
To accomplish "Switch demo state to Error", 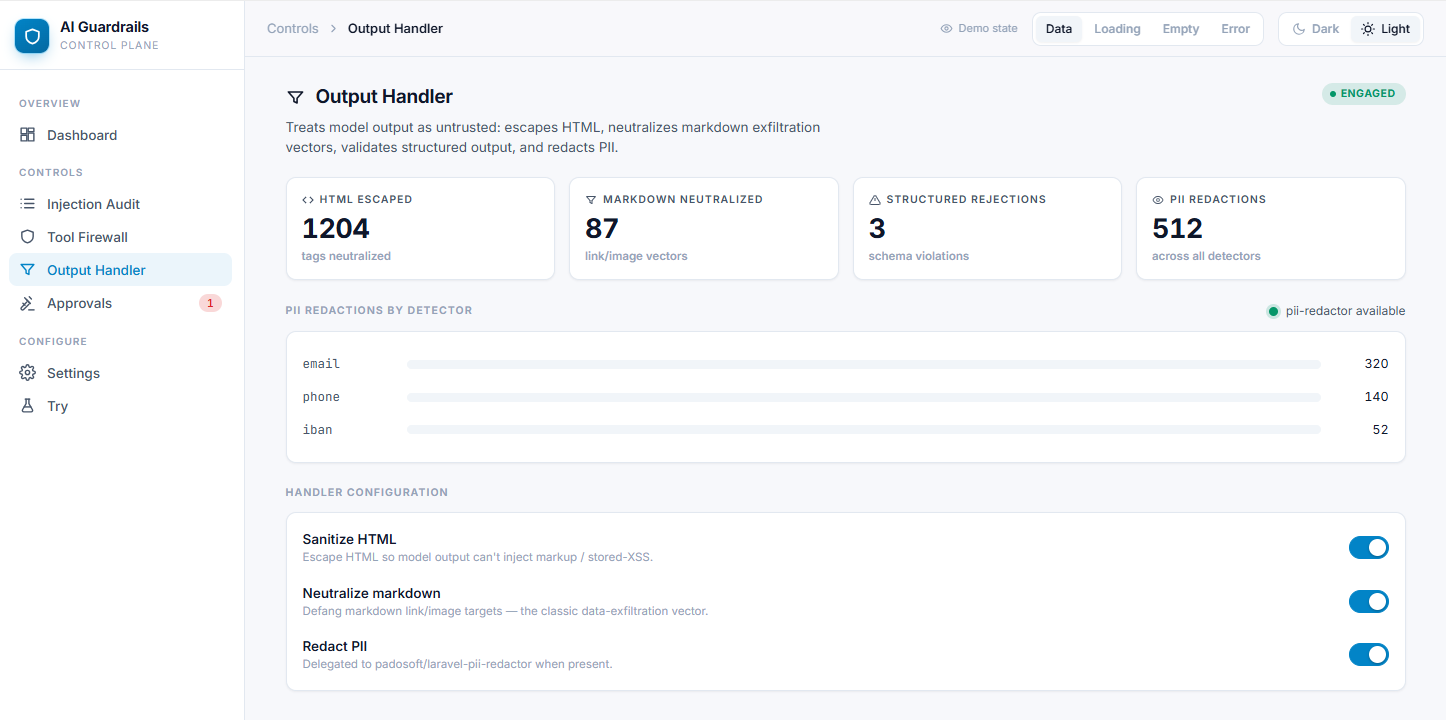I will tap(1235, 29).
